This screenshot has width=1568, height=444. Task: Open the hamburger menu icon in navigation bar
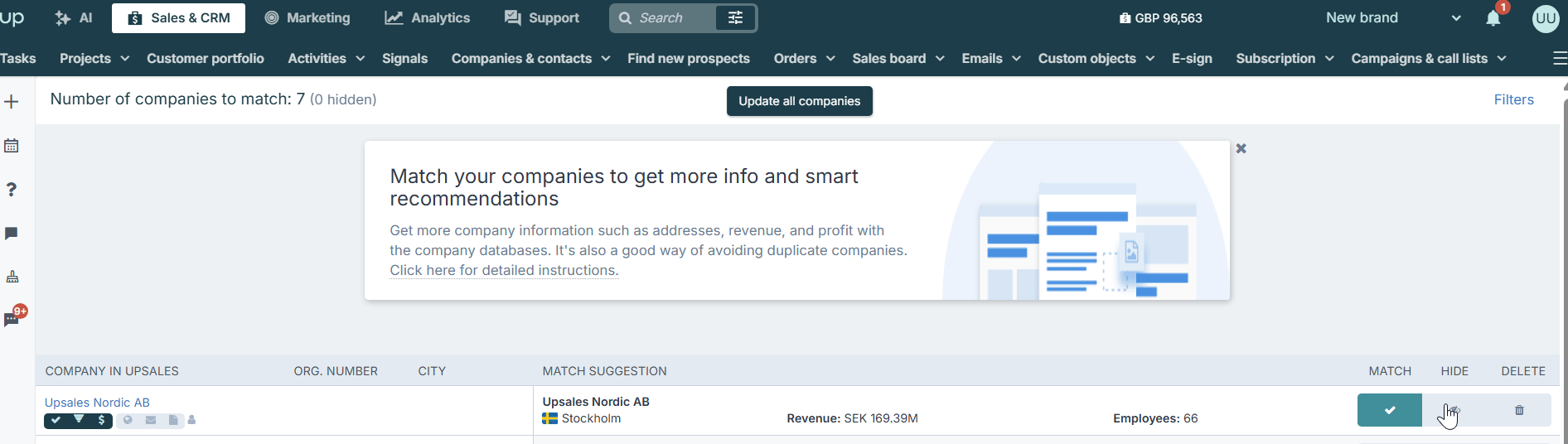1560,58
